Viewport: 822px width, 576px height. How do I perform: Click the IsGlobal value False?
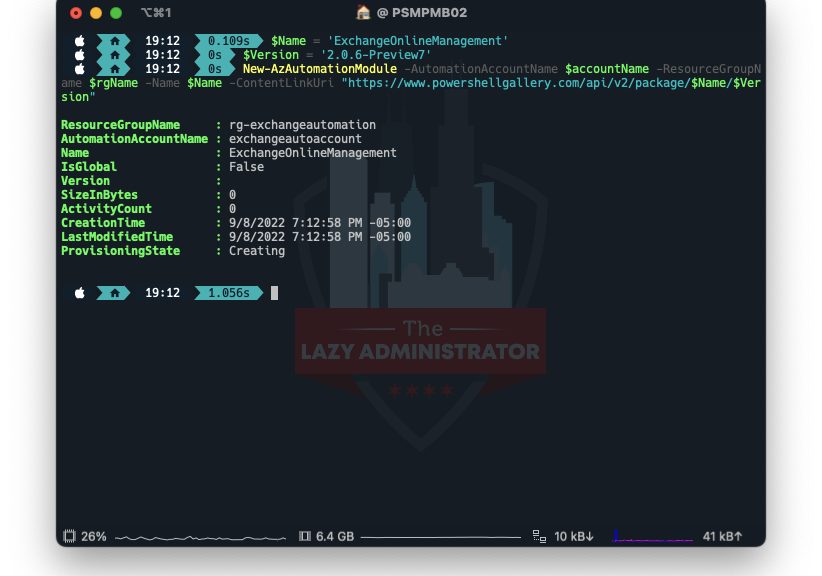246,167
